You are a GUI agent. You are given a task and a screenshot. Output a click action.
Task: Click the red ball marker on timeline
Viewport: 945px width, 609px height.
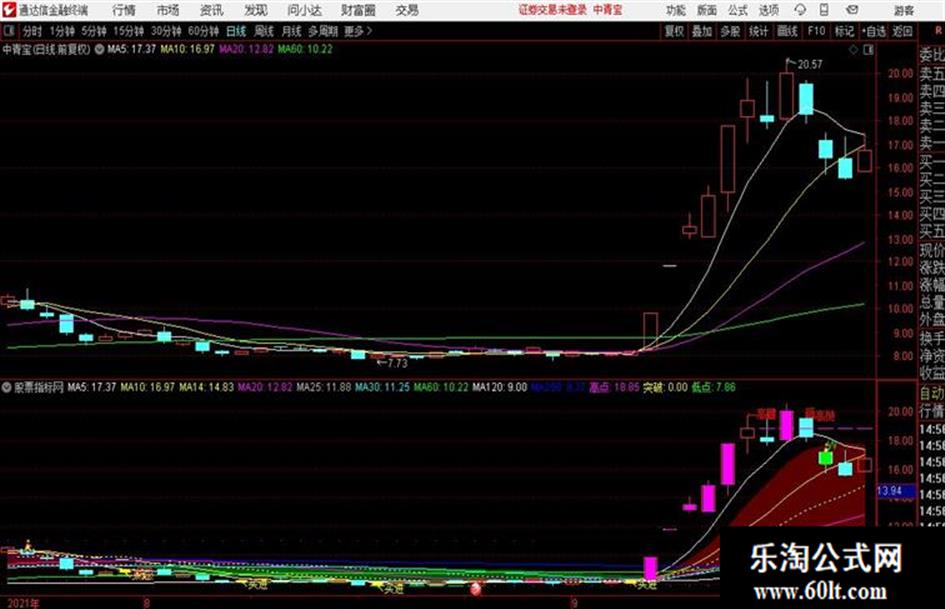click(x=476, y=588)
